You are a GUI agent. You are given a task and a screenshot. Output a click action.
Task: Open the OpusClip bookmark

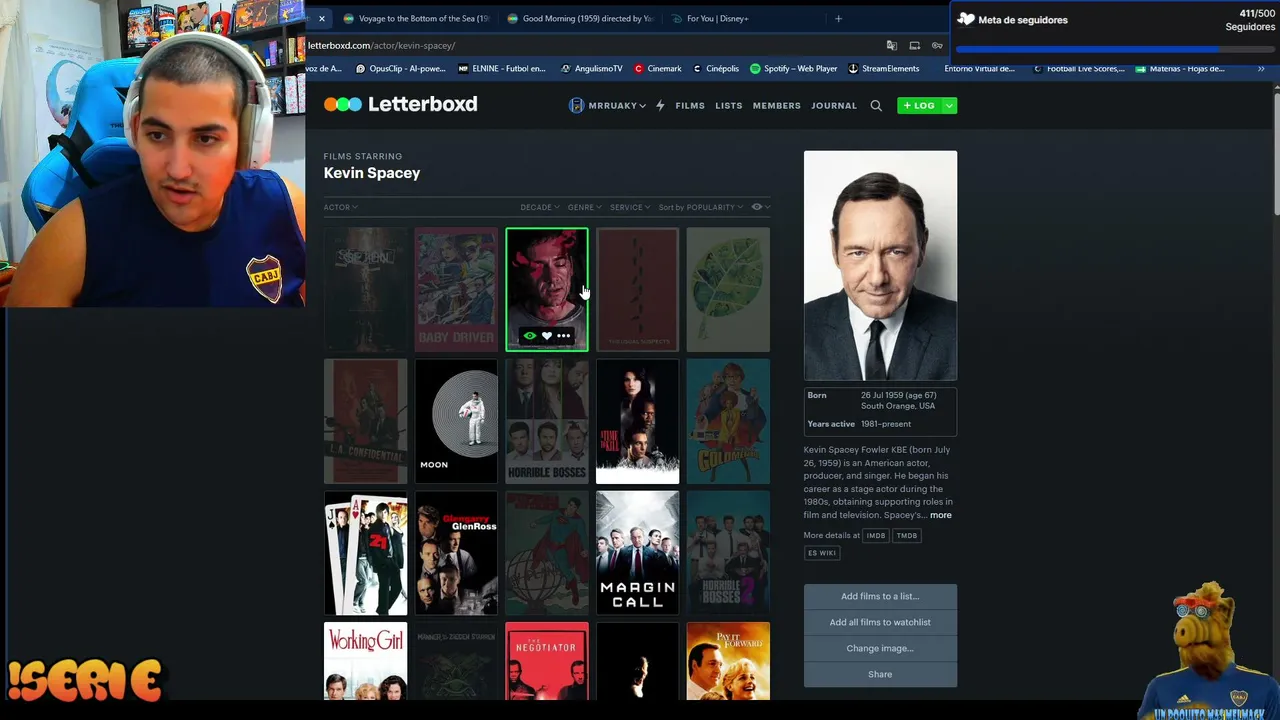(x=401, y=69)
